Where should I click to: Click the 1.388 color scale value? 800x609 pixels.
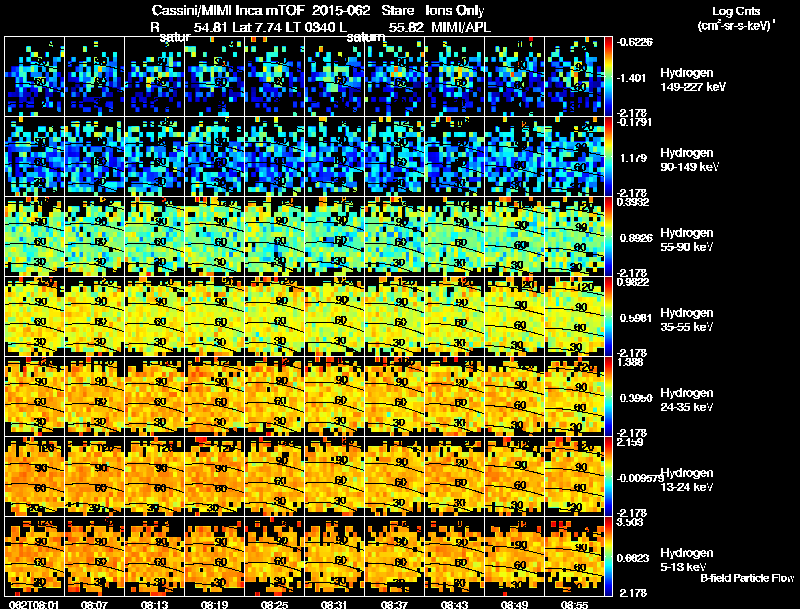tap(630, 362)
